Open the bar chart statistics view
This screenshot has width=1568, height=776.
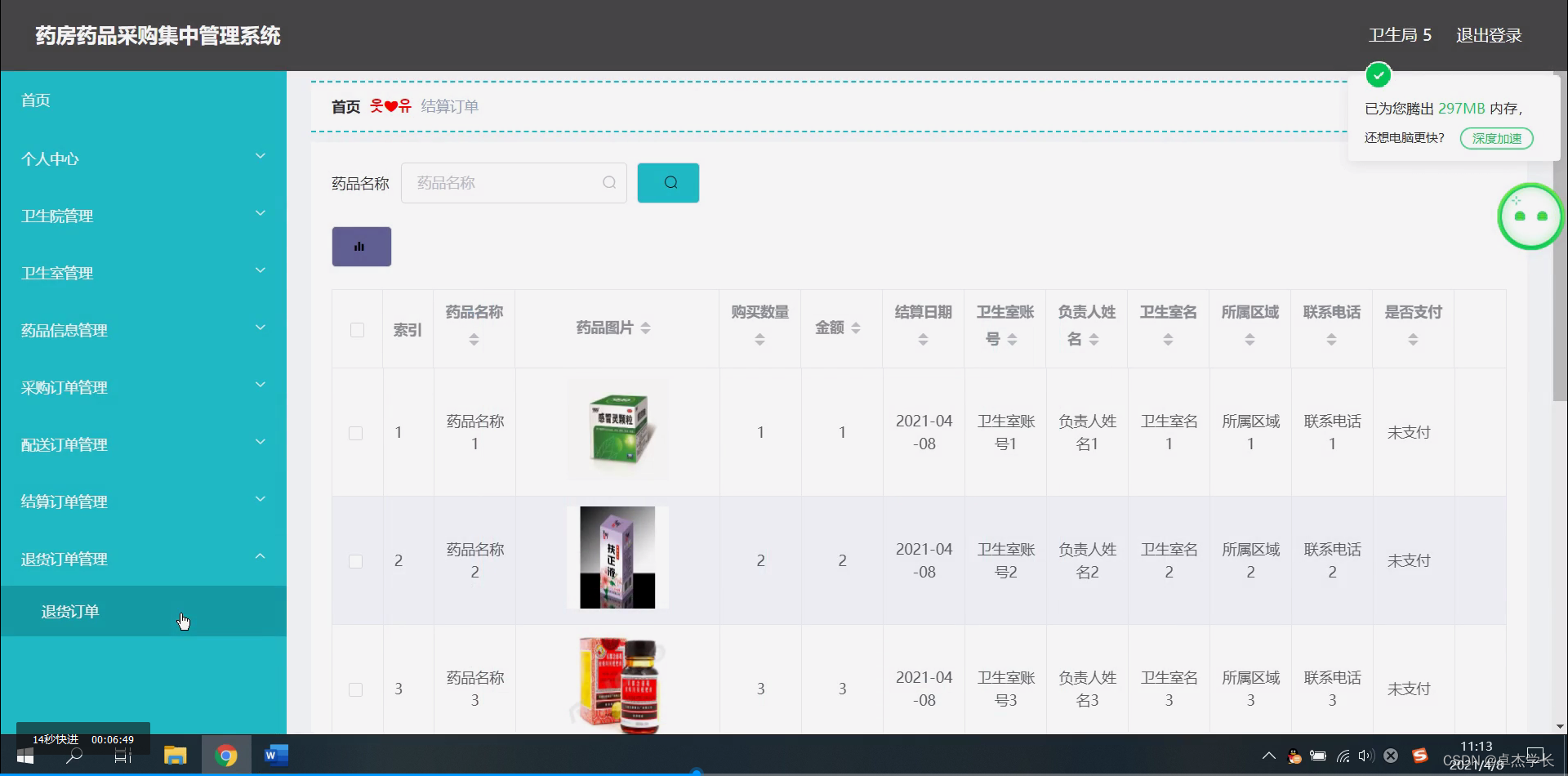click(x=361, y=246)
